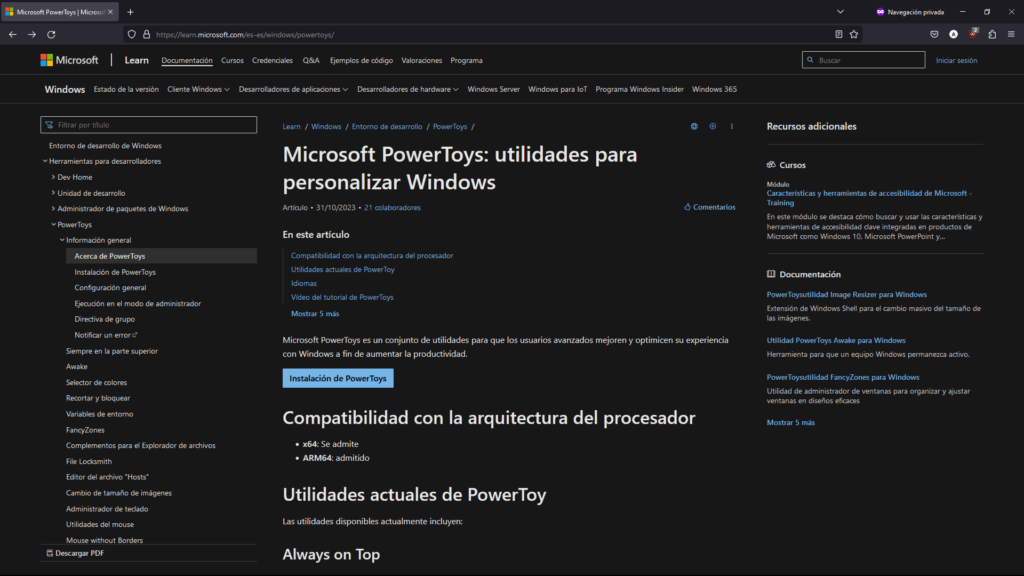Click Iniciar sesión

956,60
